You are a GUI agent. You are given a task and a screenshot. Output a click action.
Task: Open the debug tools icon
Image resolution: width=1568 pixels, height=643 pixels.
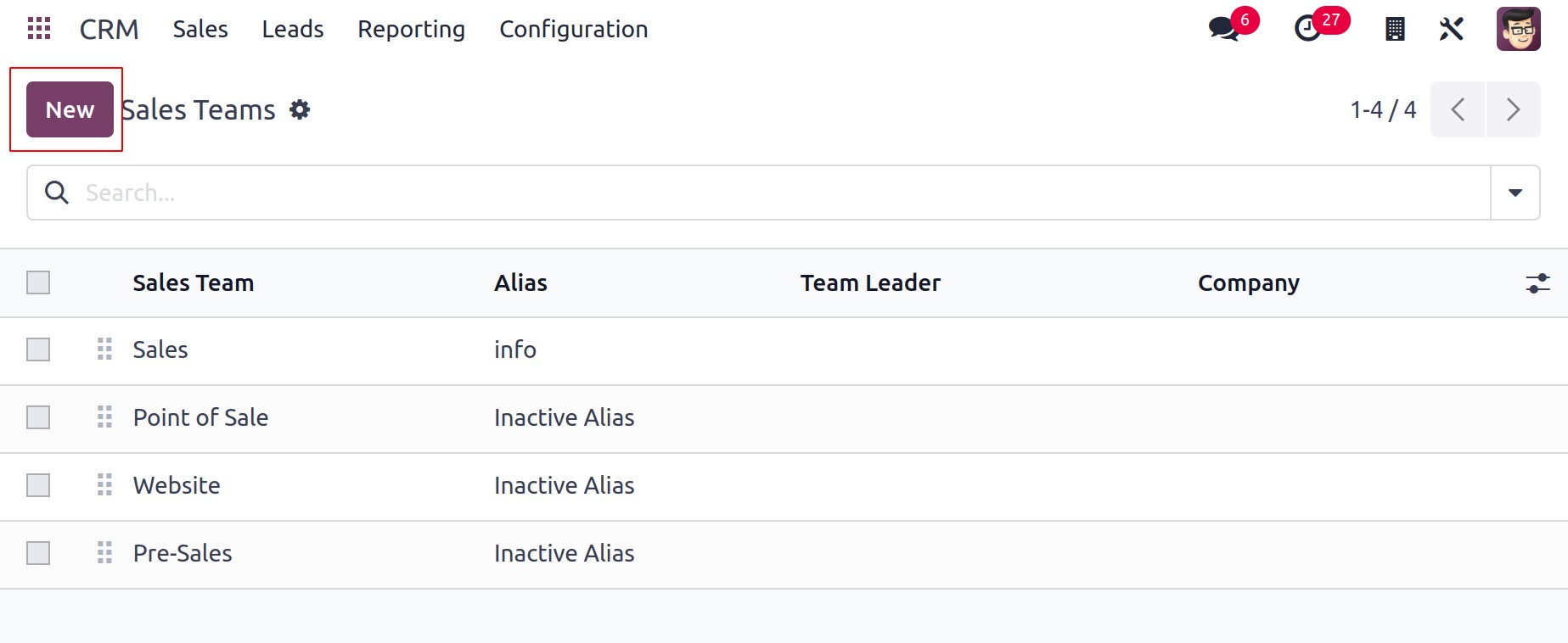pos(1452,29)
